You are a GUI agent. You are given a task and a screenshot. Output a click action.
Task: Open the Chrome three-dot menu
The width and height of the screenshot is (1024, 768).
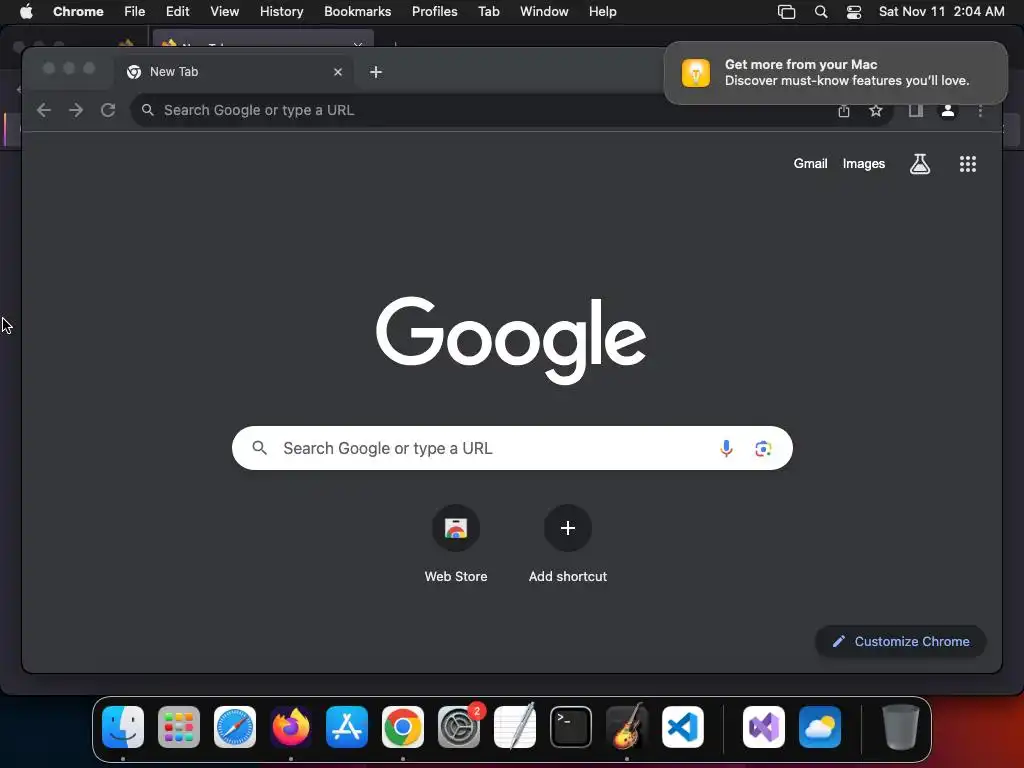pyautogui.click(x=980, y=111)
